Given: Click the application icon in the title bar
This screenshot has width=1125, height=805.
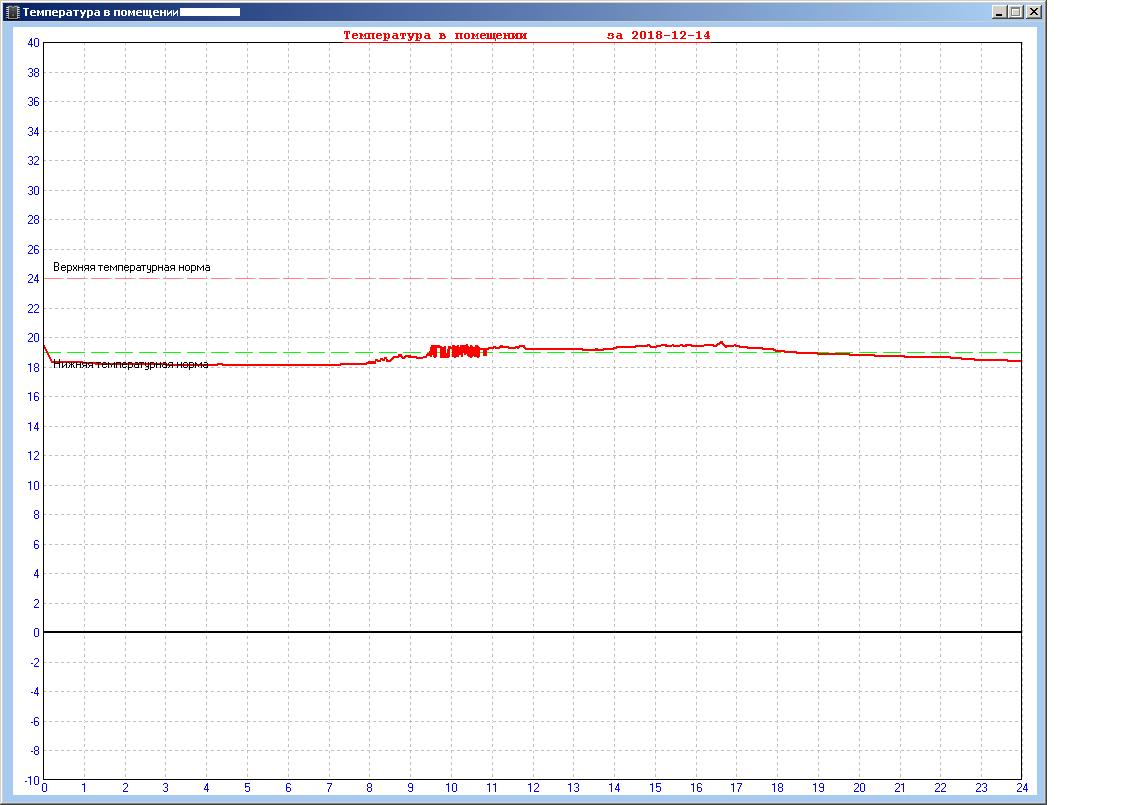Looking at the screenshot, I should click(x=11, y=12).
